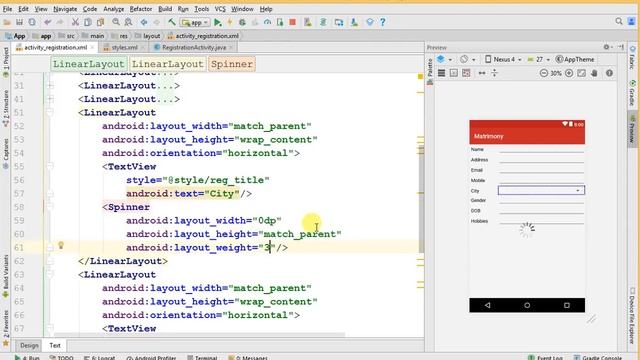
Task: Select the Pan hand tool in preview
Action: click(594, 73)
